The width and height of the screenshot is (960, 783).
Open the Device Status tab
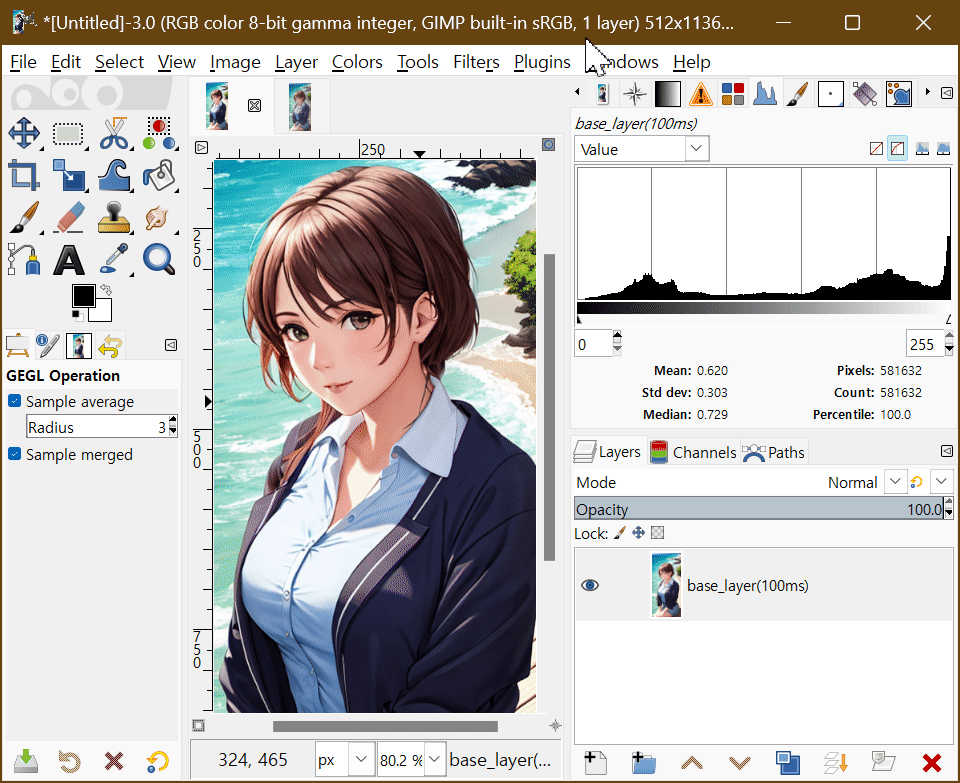[48, 345]
